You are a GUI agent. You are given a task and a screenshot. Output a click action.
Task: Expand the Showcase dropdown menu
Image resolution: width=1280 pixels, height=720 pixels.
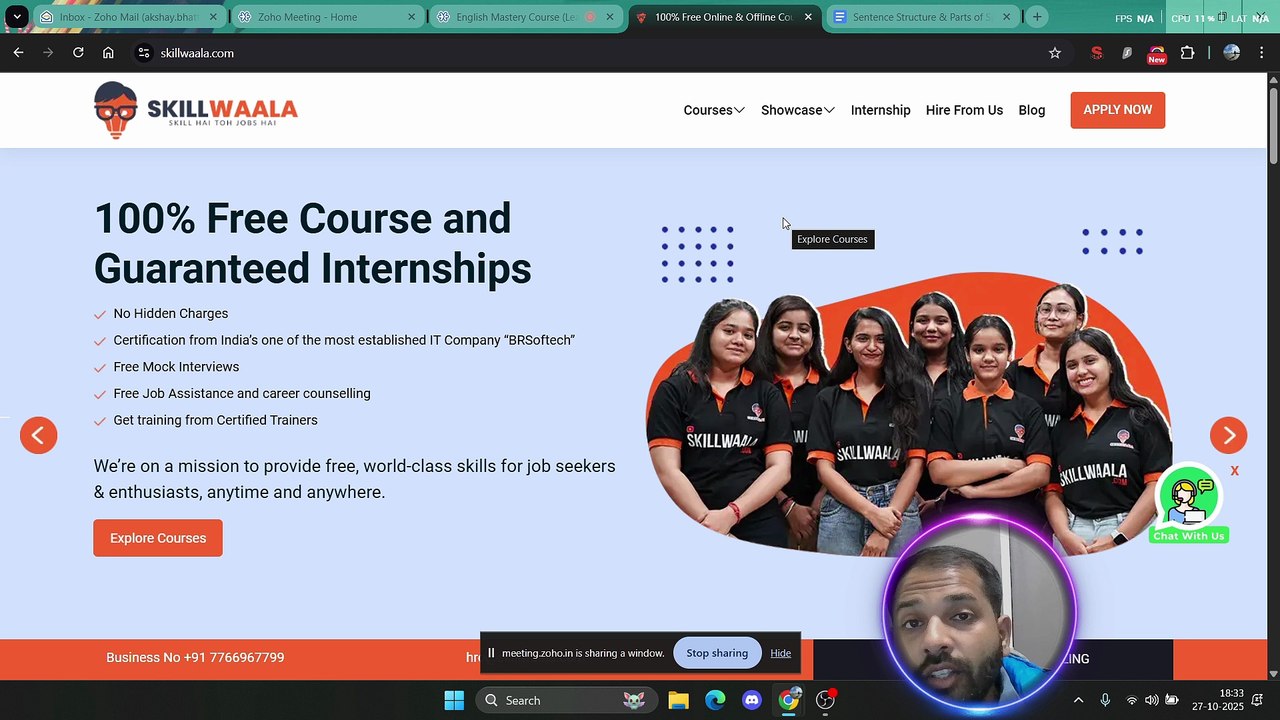click(x=798, y=110)
